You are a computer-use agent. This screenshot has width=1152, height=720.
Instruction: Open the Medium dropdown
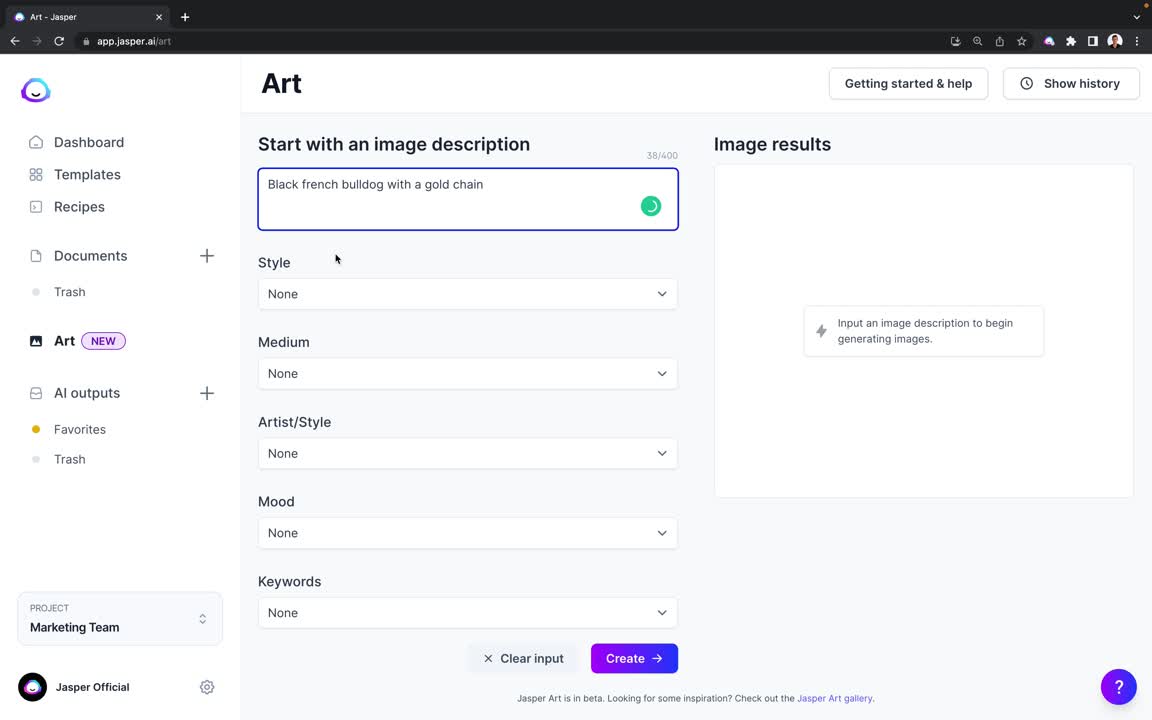click(467, 373)
